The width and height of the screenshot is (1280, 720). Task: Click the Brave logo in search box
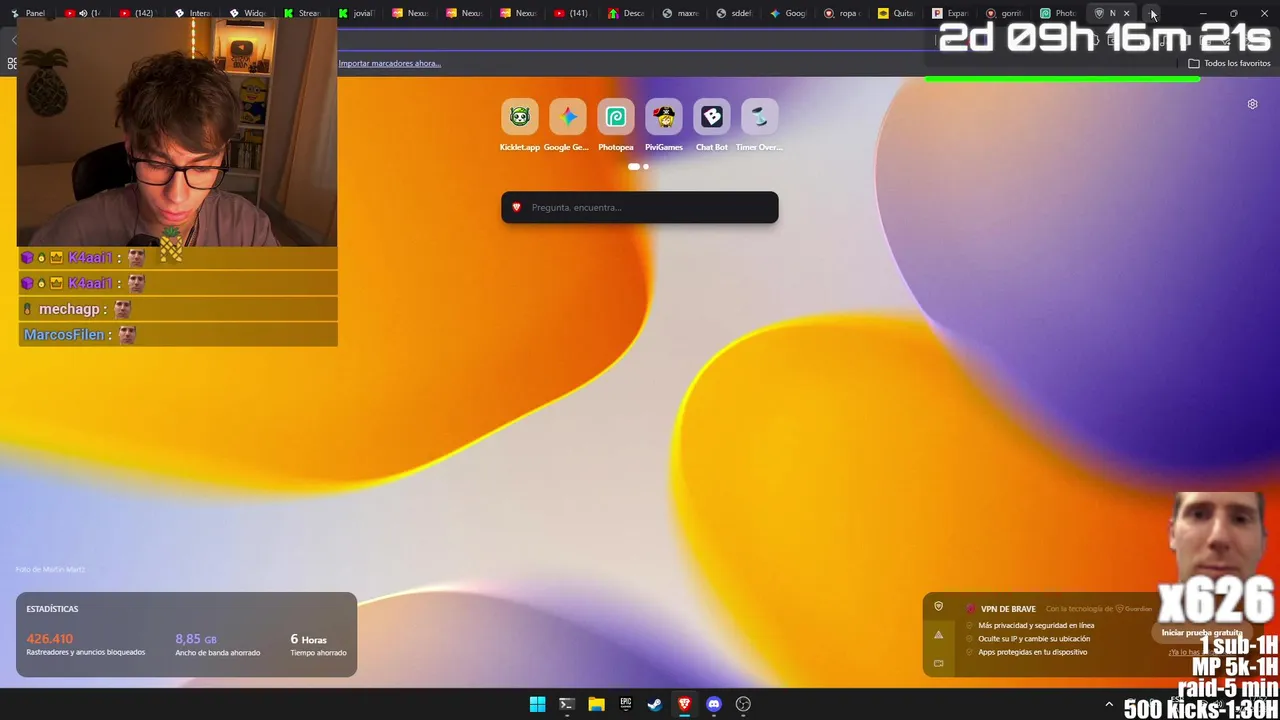pyautogui.click(x=516, y=207)
